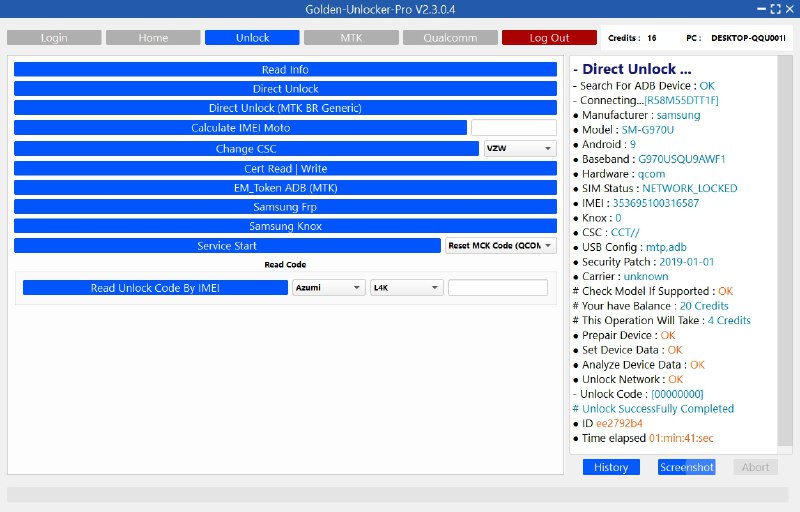
Task: Expand the VZW CSC dropdown
Action: click(519, 148)
